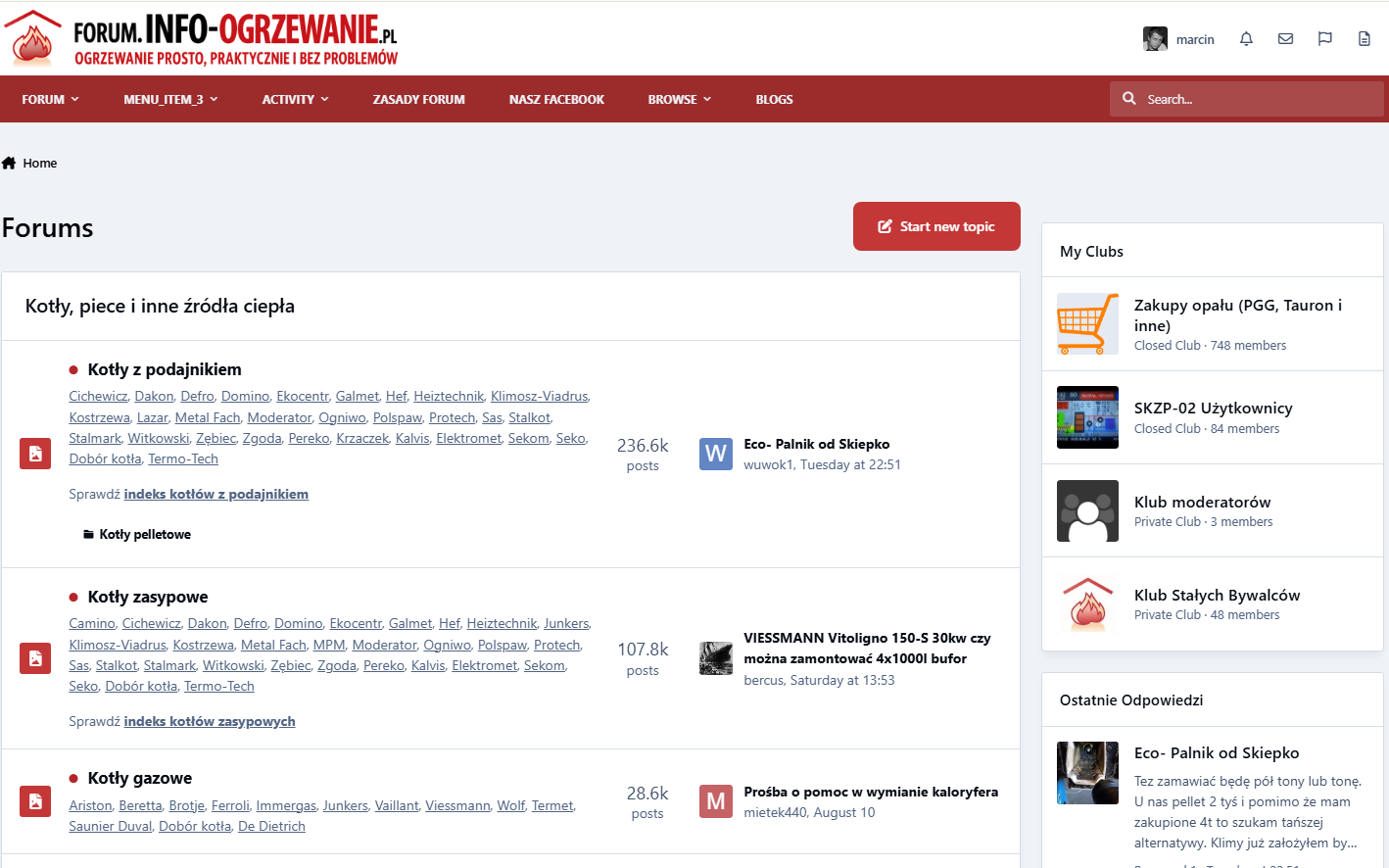
Task: Click the Start new topic button
Action: (936, 226)
